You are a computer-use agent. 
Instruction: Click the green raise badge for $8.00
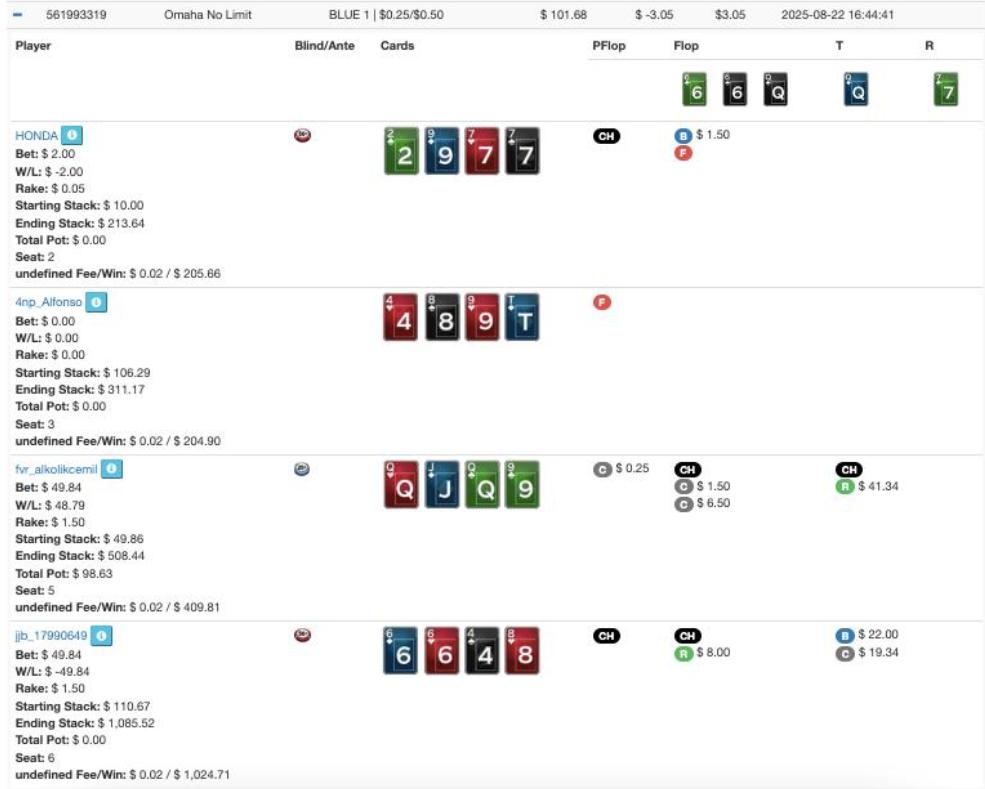pyautogui.click(x=684, y=652)
